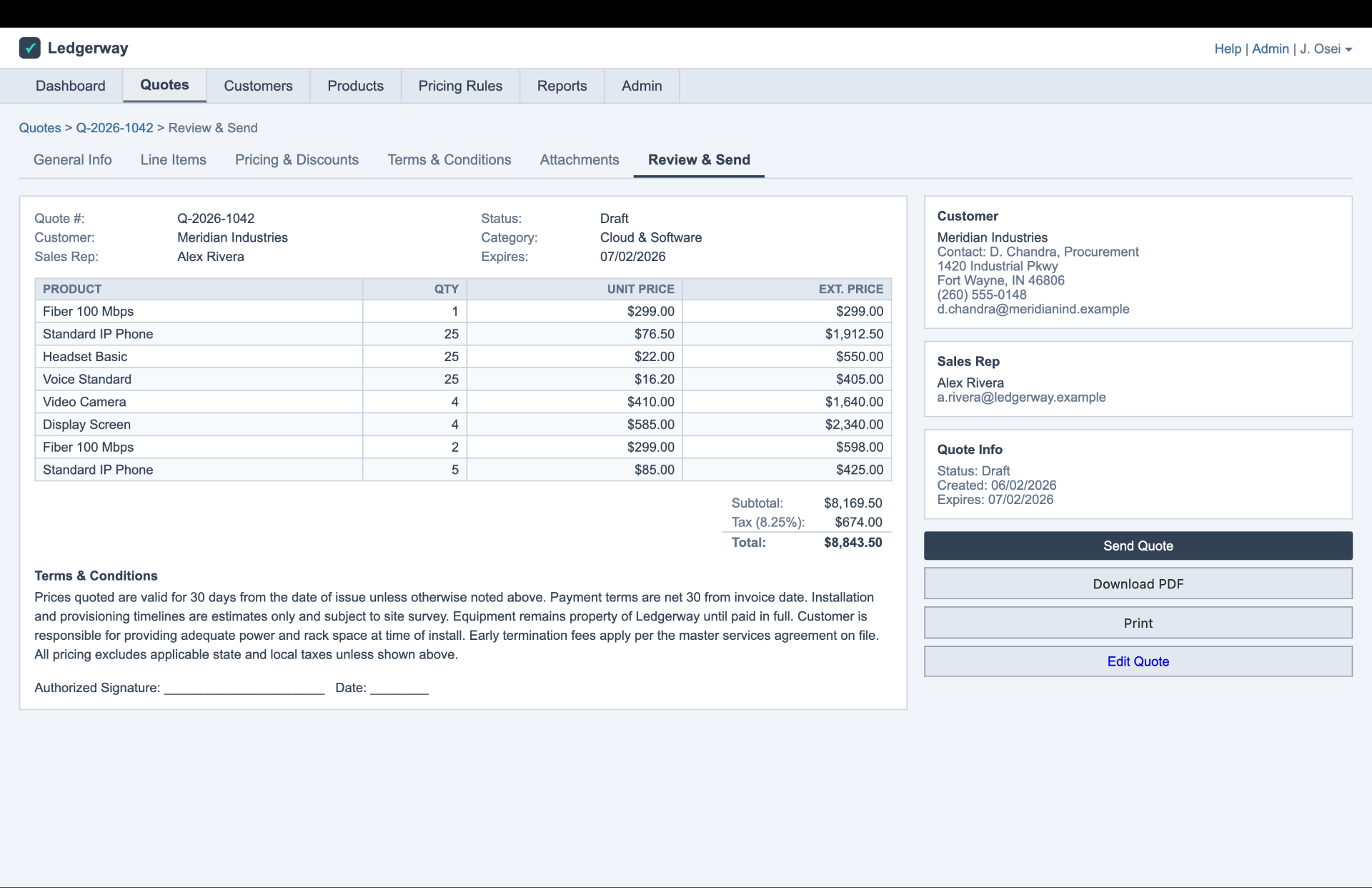Open the Admin nav tab

(642, 86)
